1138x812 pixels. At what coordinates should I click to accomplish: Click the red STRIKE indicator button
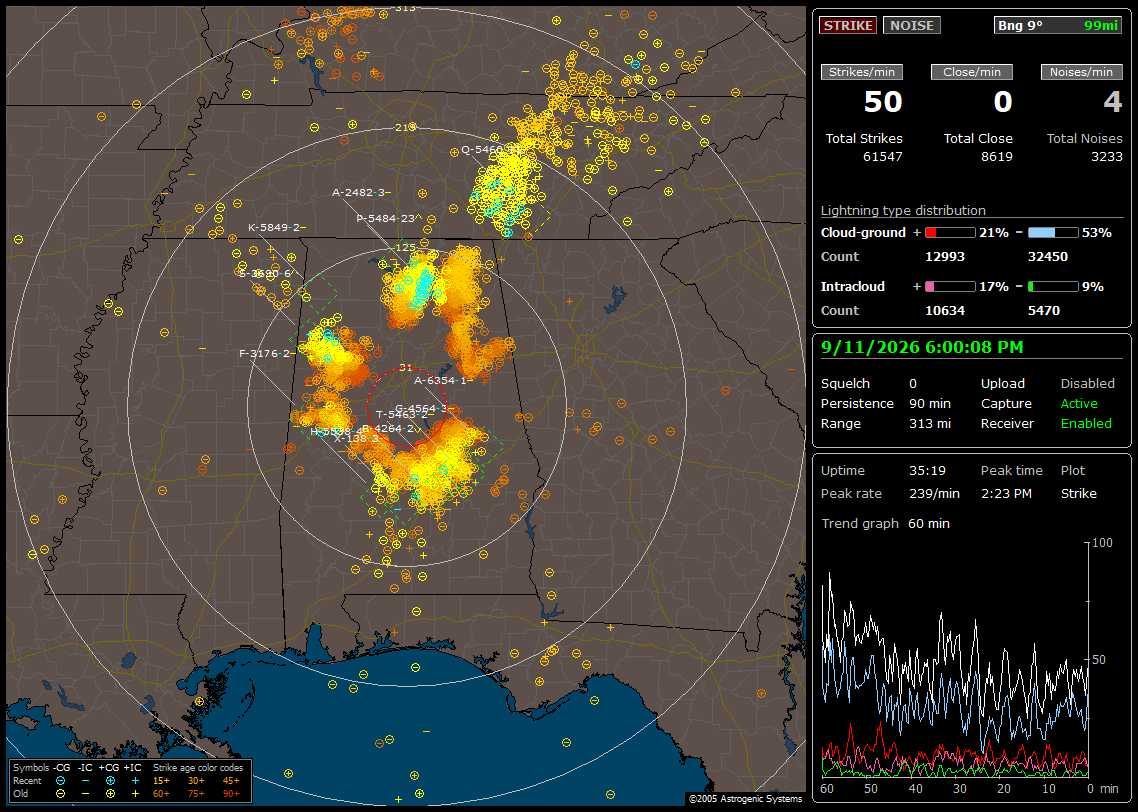coord(848,25)
